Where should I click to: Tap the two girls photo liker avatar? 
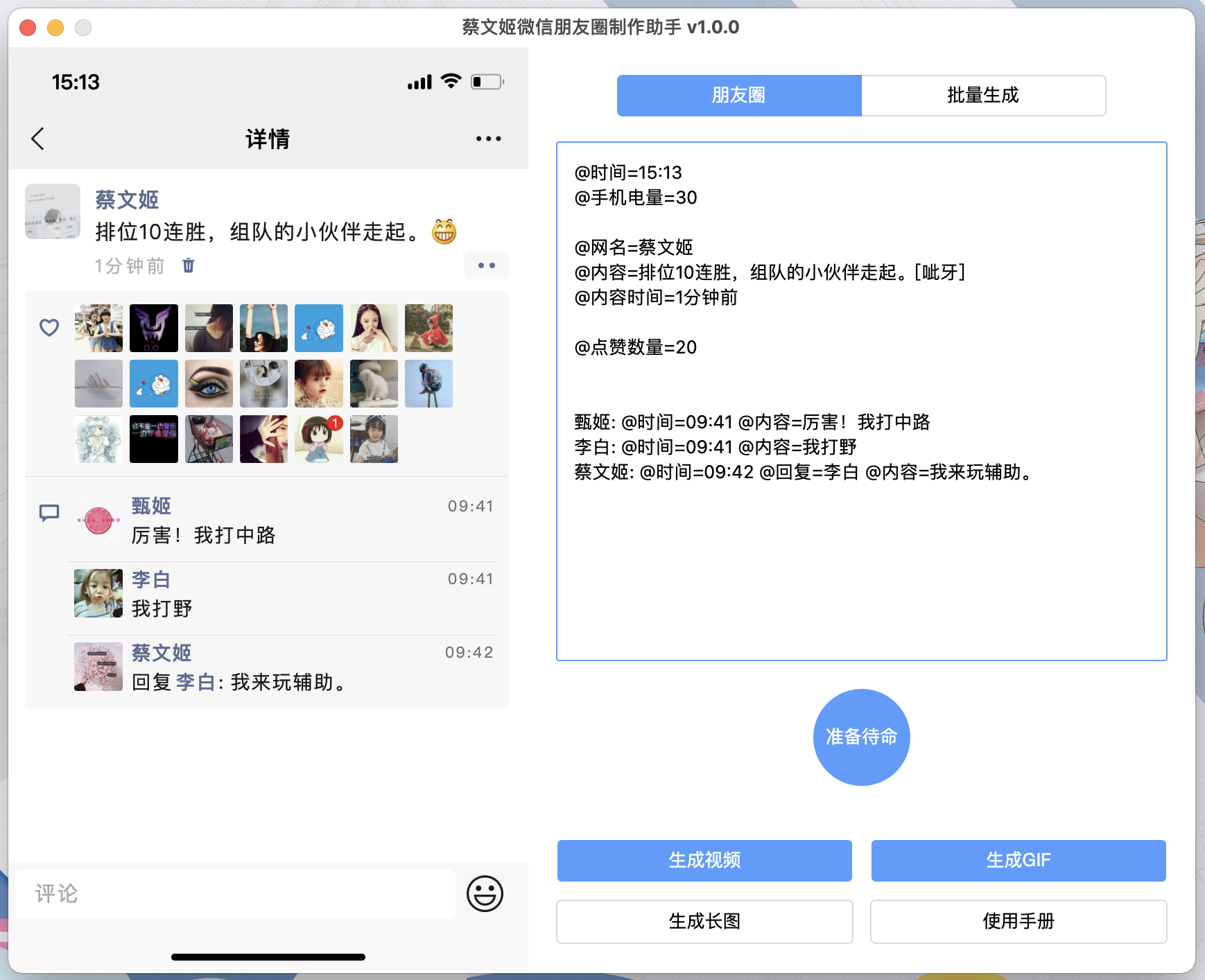(98, 328)
